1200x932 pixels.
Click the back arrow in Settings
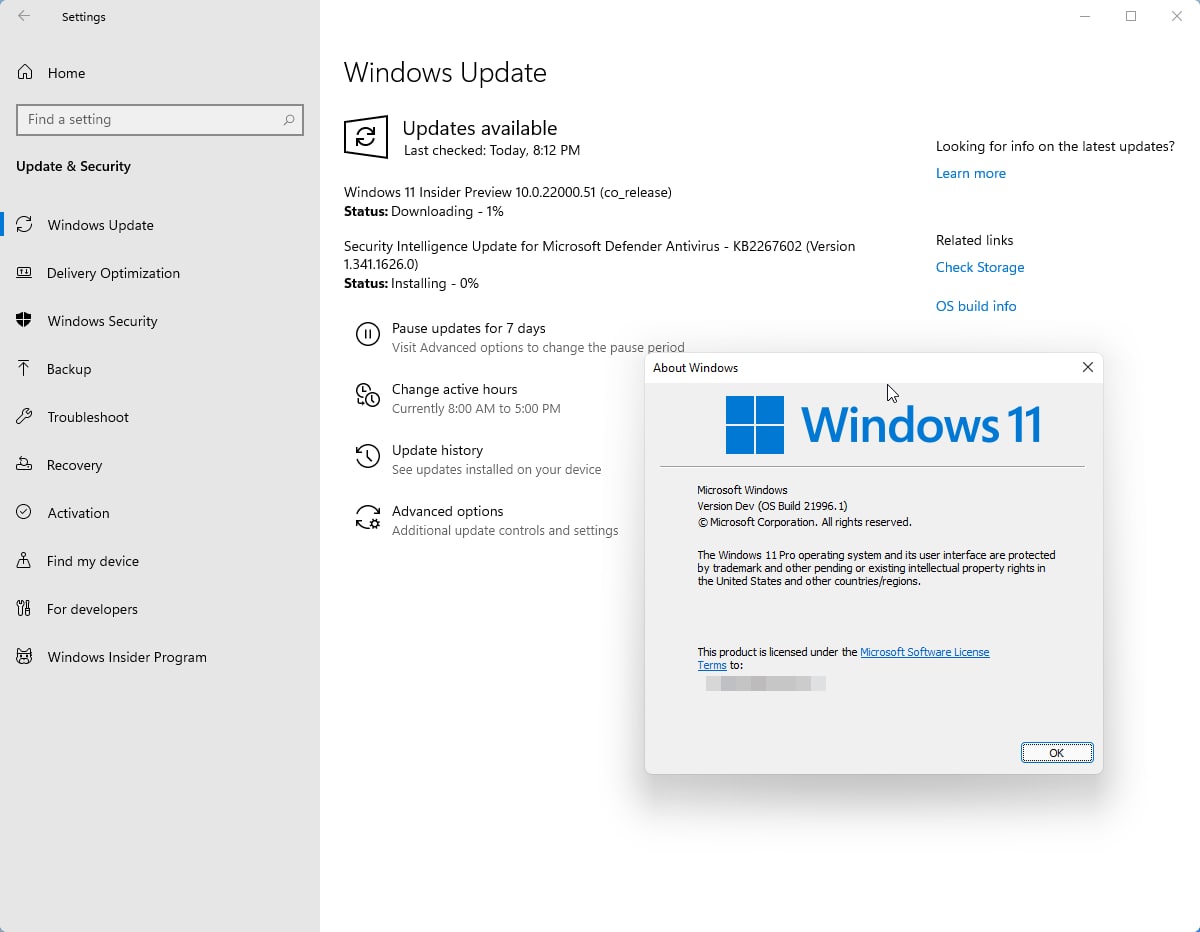tap(24, 17)
